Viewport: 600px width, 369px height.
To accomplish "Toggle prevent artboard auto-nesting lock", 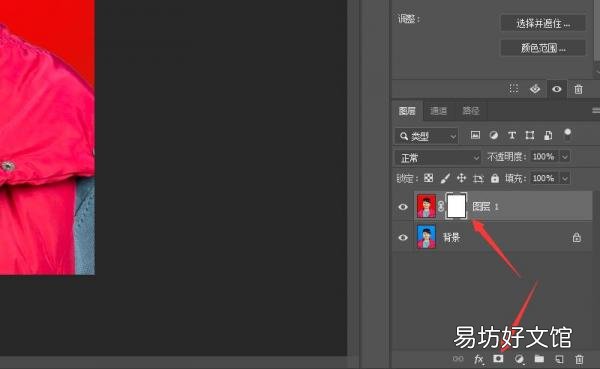I will tap(478, 178).
